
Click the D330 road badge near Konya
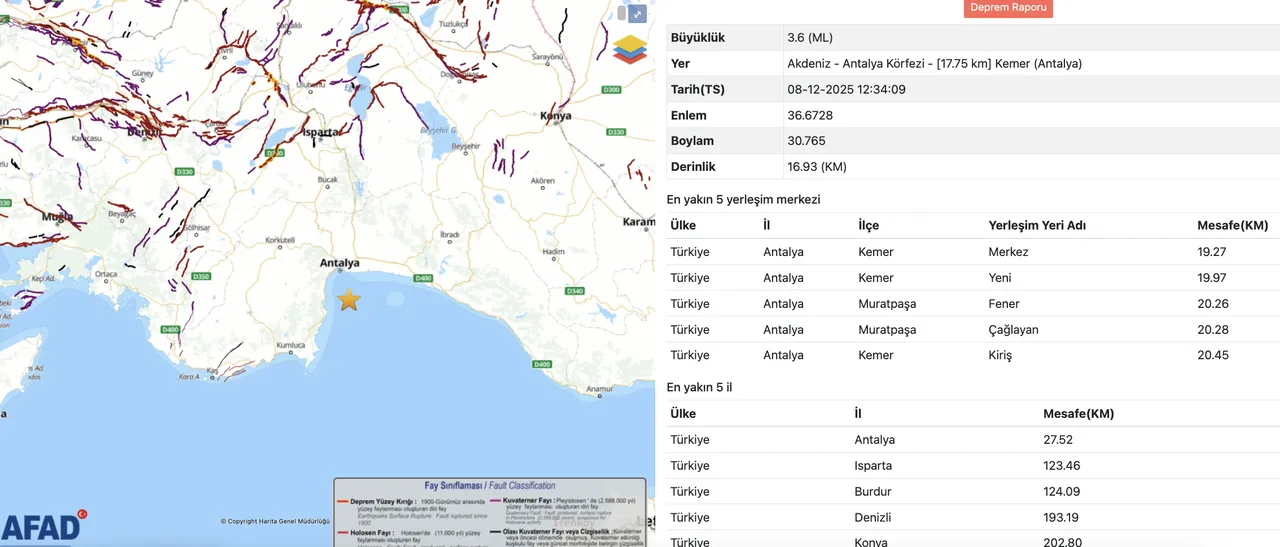(x=616, y=132)
